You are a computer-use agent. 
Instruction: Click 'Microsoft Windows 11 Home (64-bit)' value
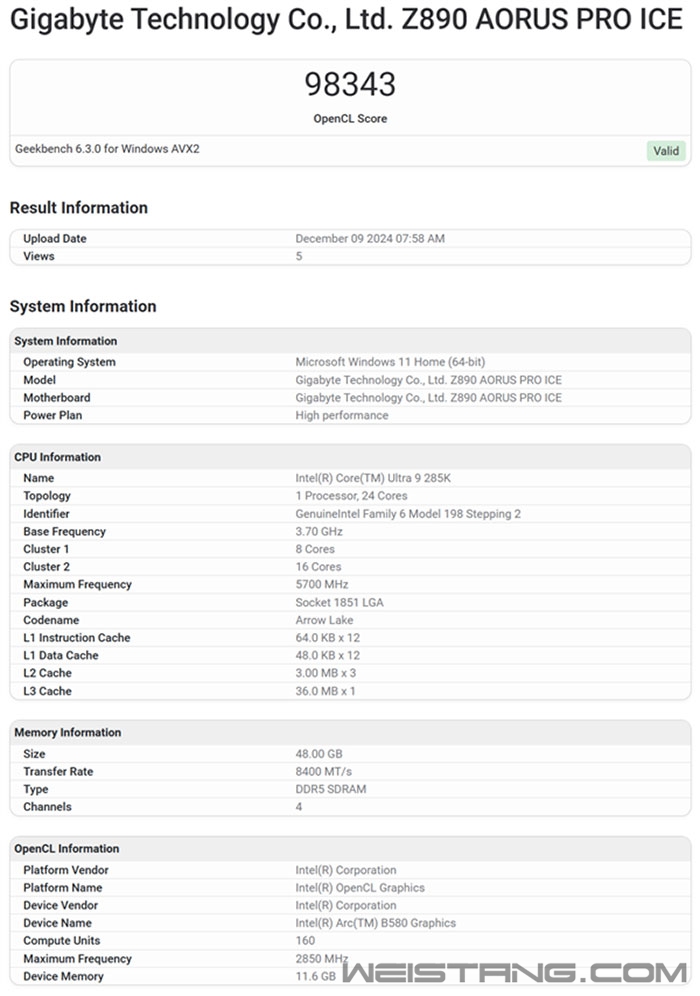pyautogui.click(x=390, y=362)
